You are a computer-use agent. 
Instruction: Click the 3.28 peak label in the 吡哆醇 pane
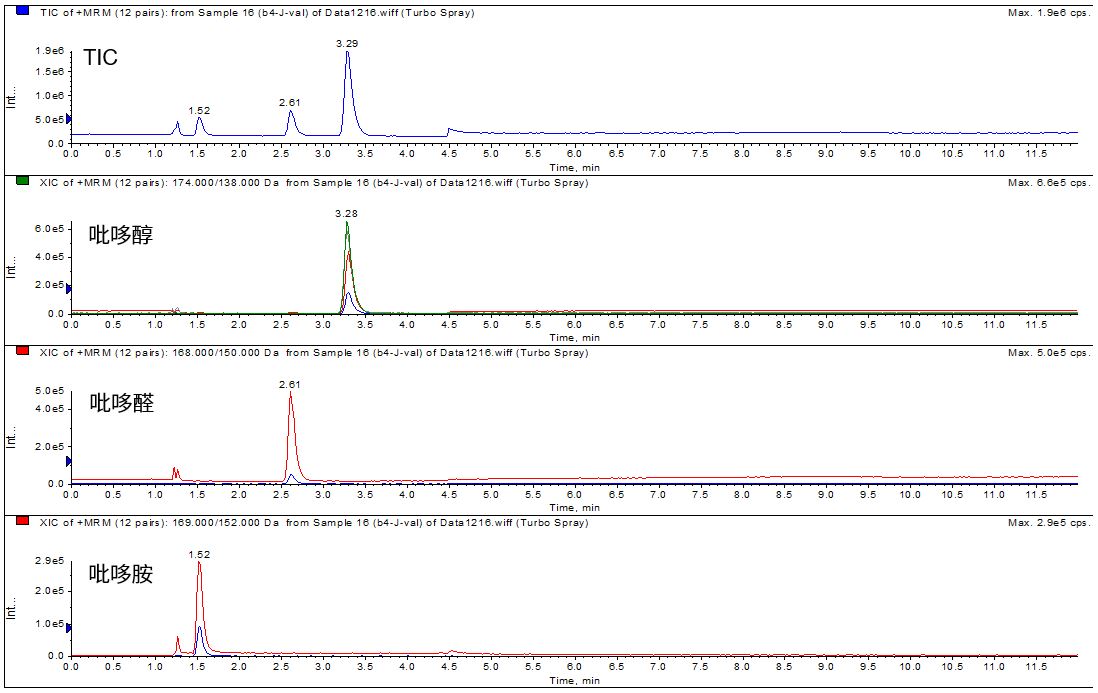click(x=347, y=213)
